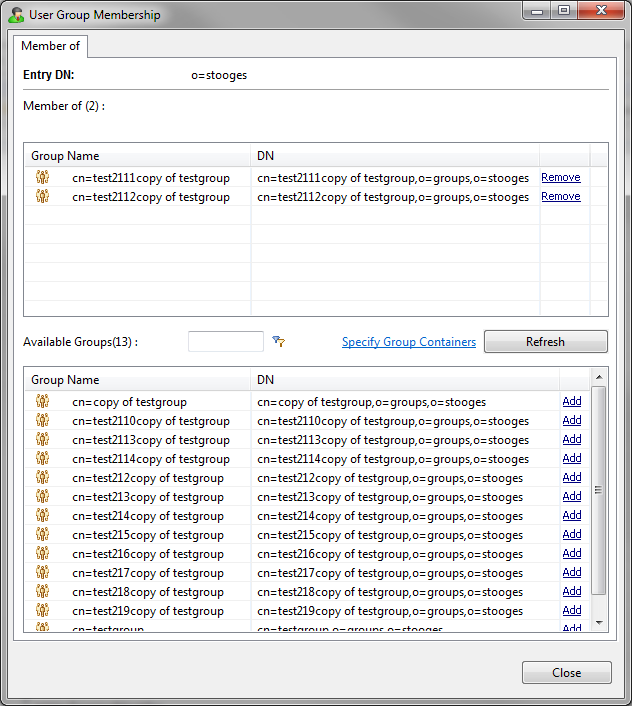The width and height of the screenshot is (632, 706).
Task: Click group icon for cn=test2112copy of testgroup
Action: [x=42, y=197]
